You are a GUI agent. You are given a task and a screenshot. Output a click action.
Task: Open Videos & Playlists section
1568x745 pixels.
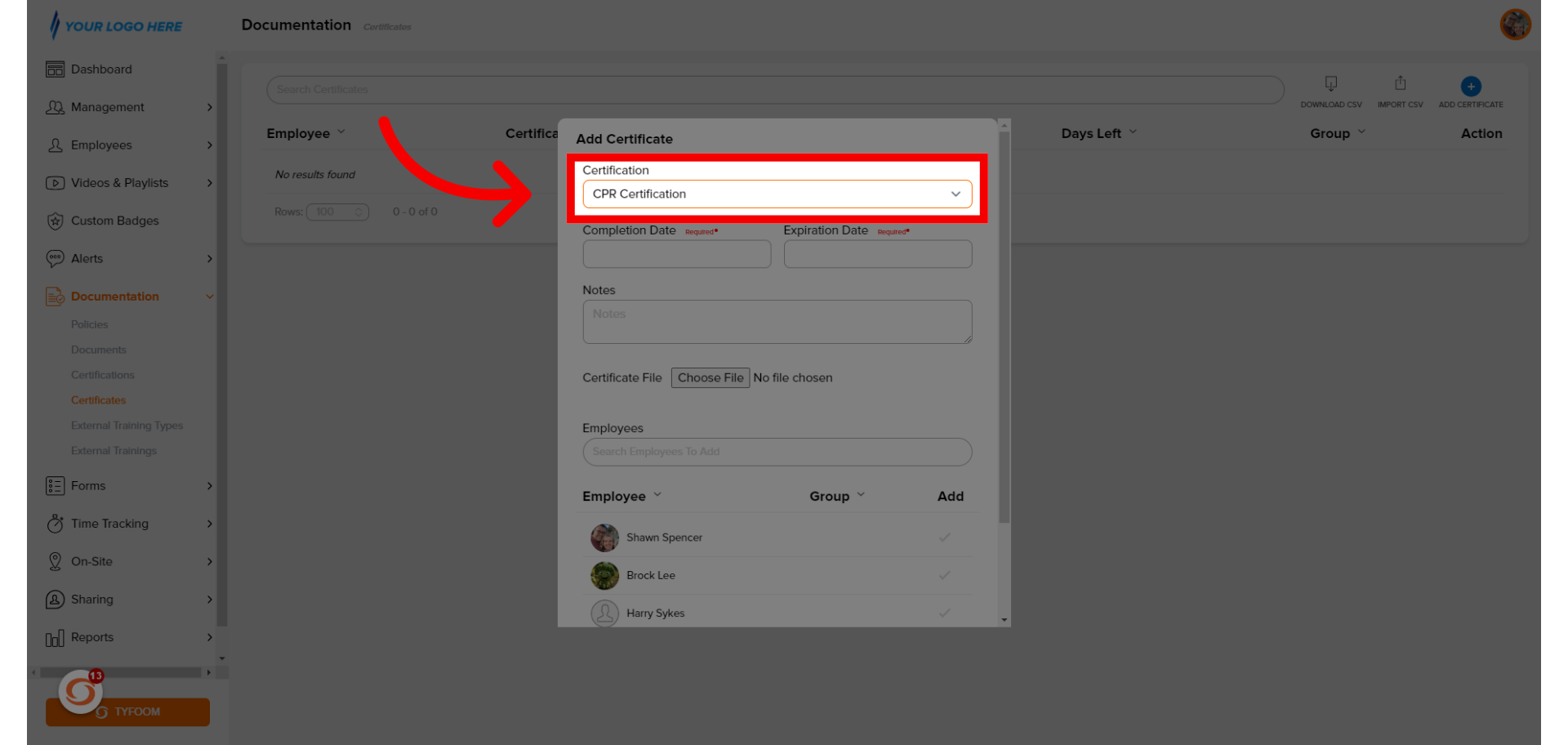pyautogui.click(x=55, y=182)
